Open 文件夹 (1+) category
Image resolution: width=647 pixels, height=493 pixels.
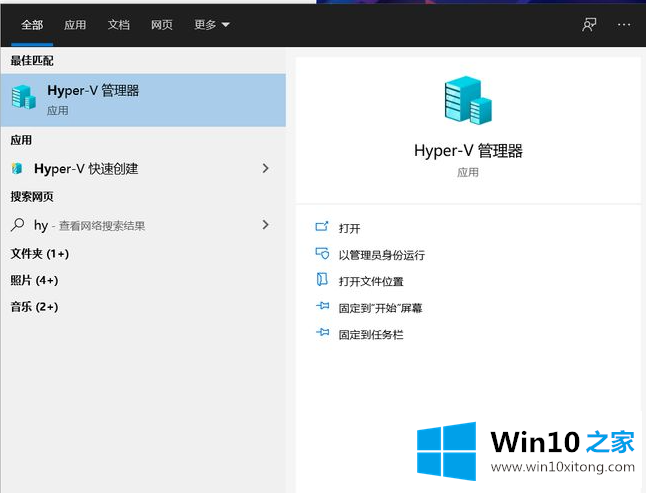pyautogui.click(x=40, y=254)
